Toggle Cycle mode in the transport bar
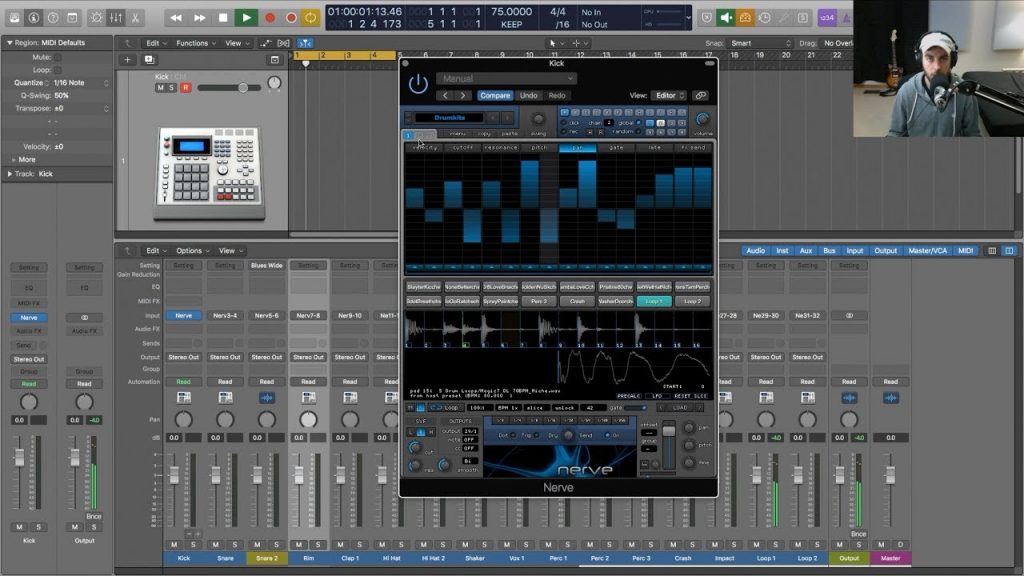 (x=308, y=17)
